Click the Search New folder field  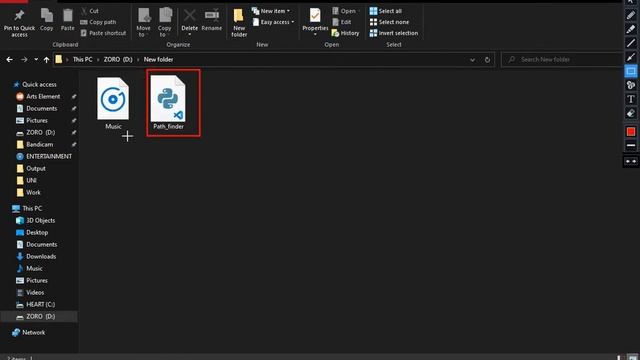tap(562, 60)
